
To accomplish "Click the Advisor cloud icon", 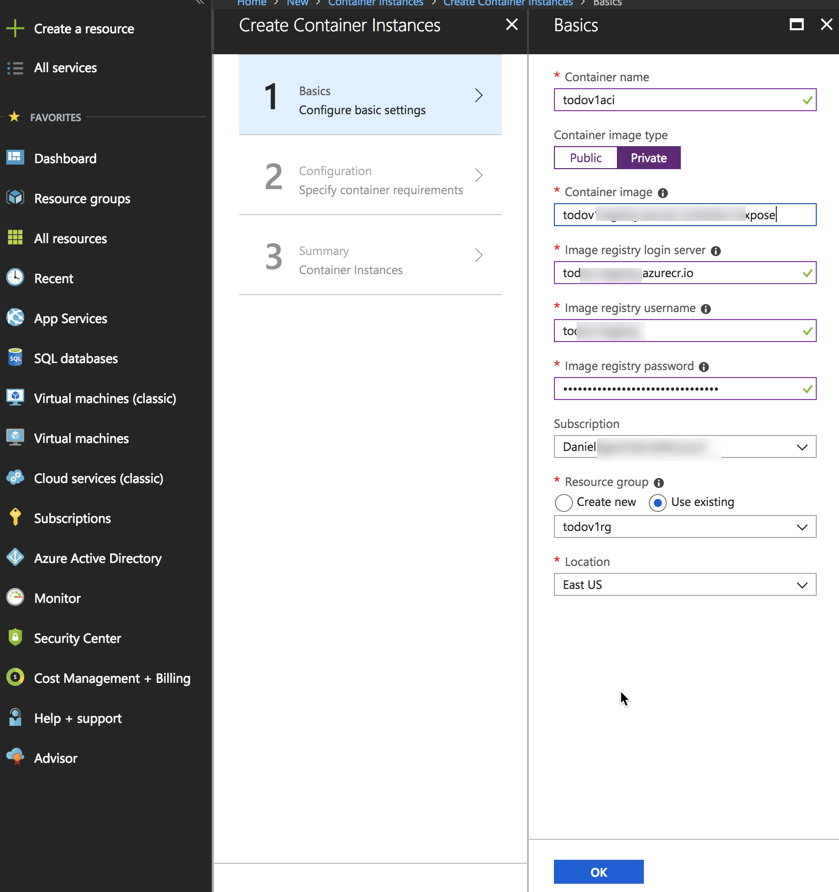I will click(15, 757).
